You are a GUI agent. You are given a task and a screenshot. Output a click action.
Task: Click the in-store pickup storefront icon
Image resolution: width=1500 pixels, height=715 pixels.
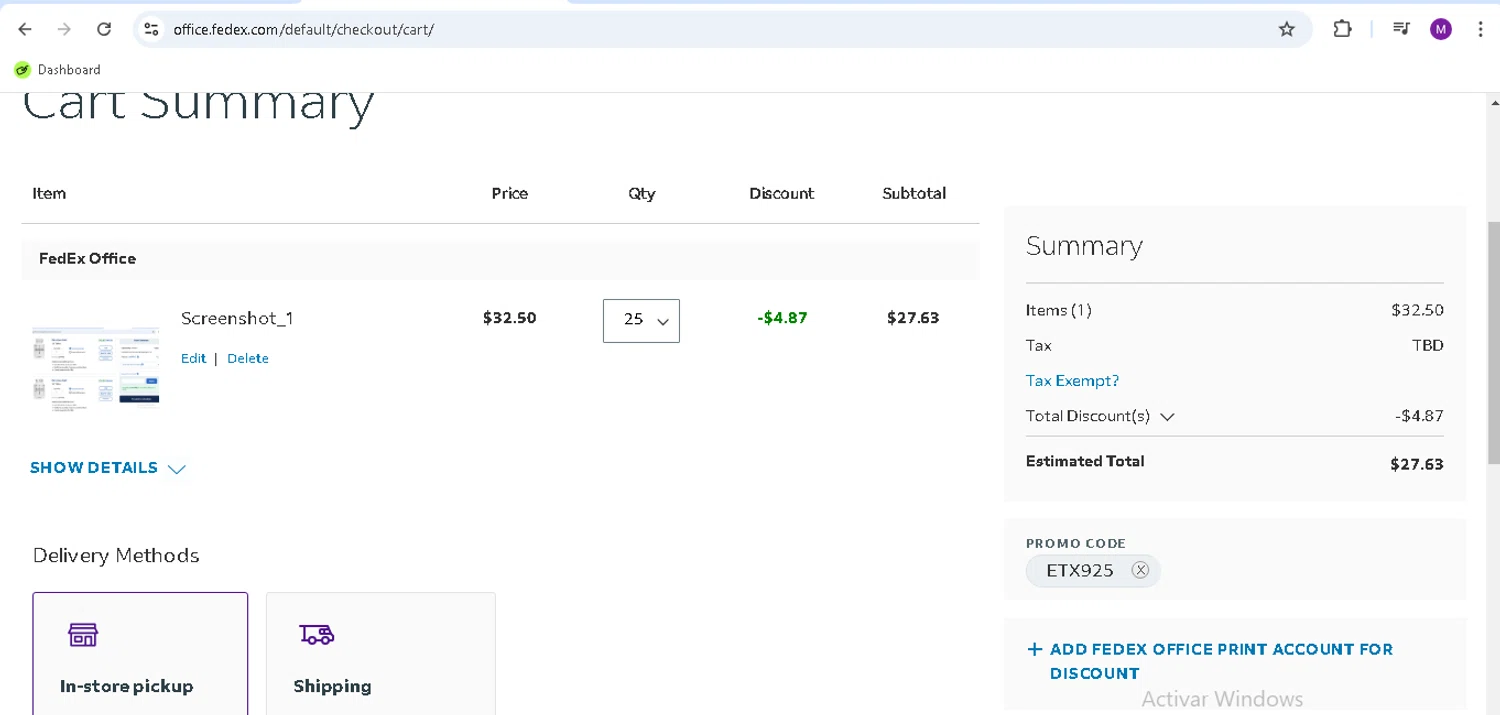tap(83, 634)
